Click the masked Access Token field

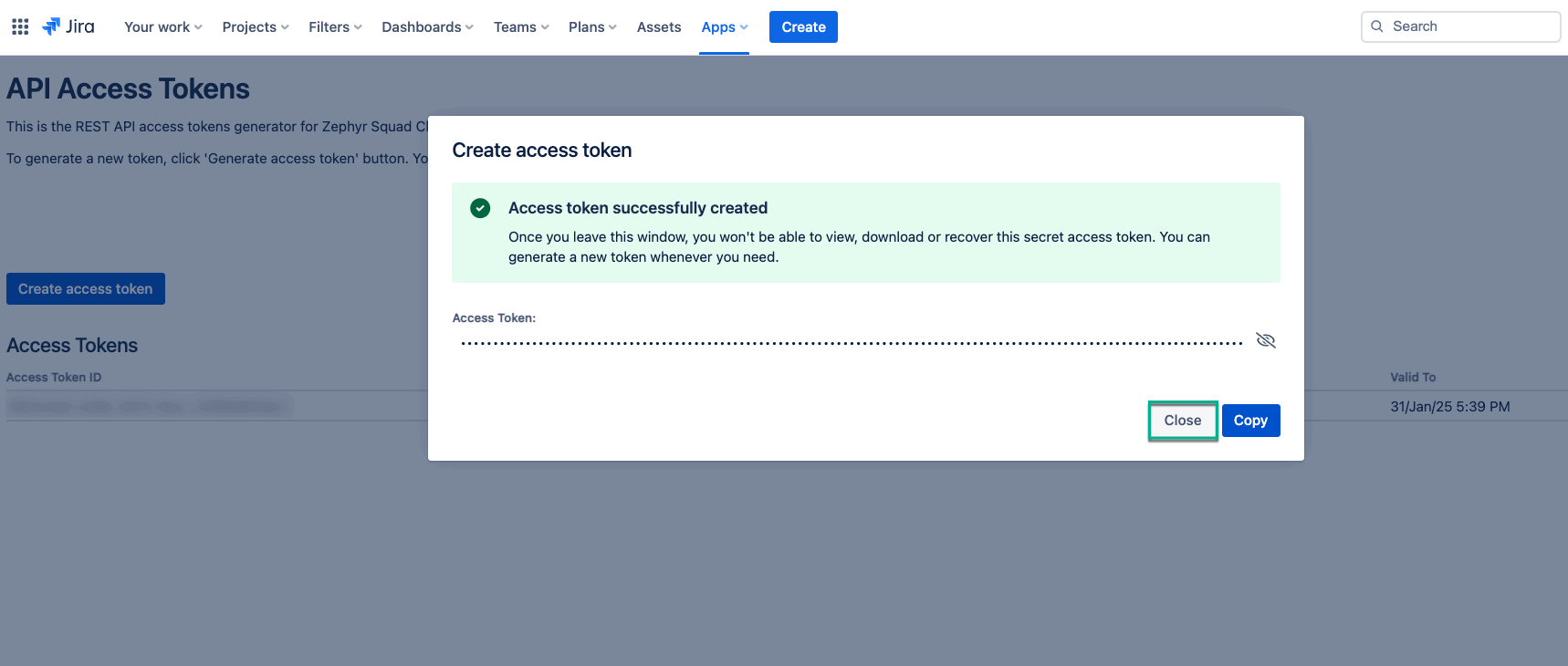point(851,343)
